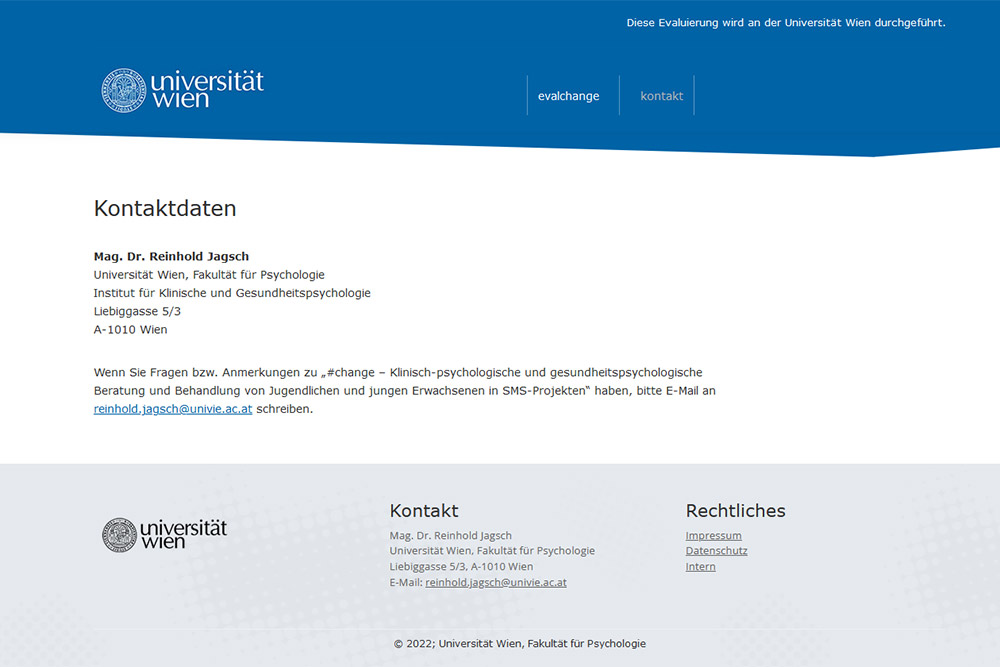The height and width of the screenshot is (667, 1000).
Task: Open the Impressum link
Action: 714,536
